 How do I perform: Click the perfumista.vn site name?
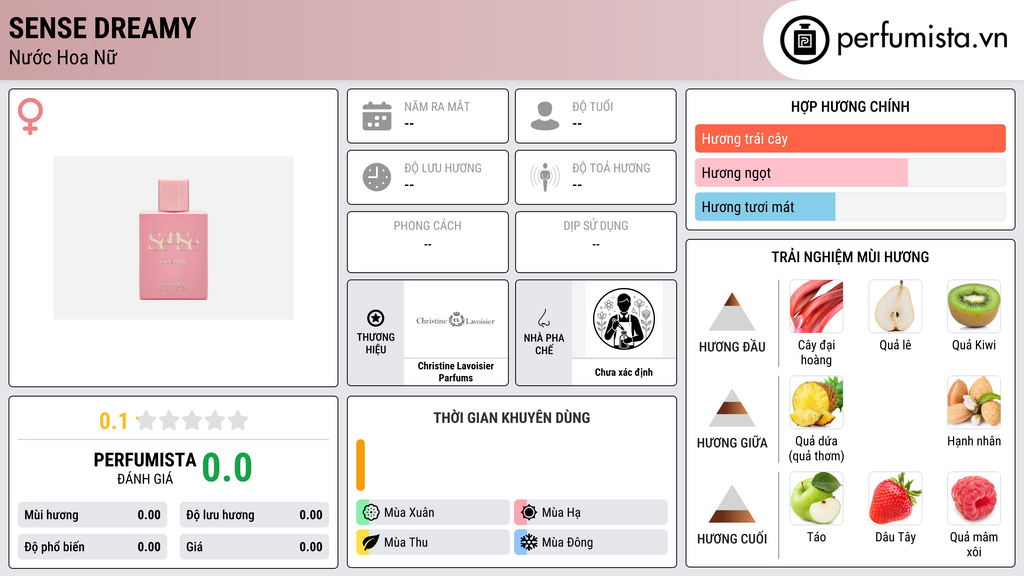[x=922, y=39]
